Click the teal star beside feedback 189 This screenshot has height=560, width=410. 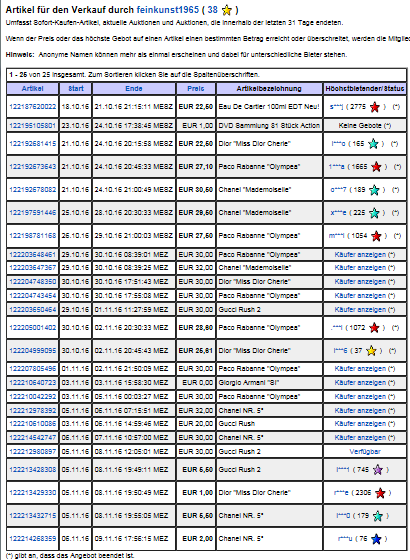tap(374, 190)
